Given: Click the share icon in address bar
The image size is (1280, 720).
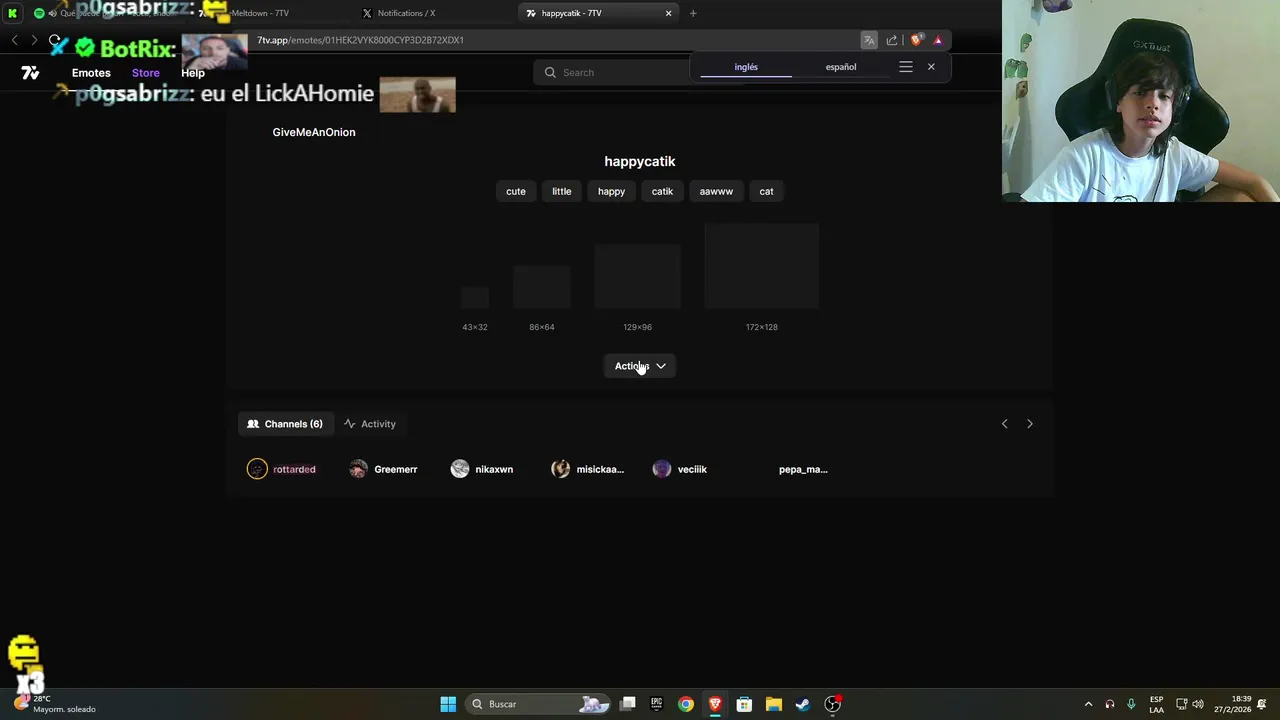Looking at the screenshot, I should [x=892, y=40].
